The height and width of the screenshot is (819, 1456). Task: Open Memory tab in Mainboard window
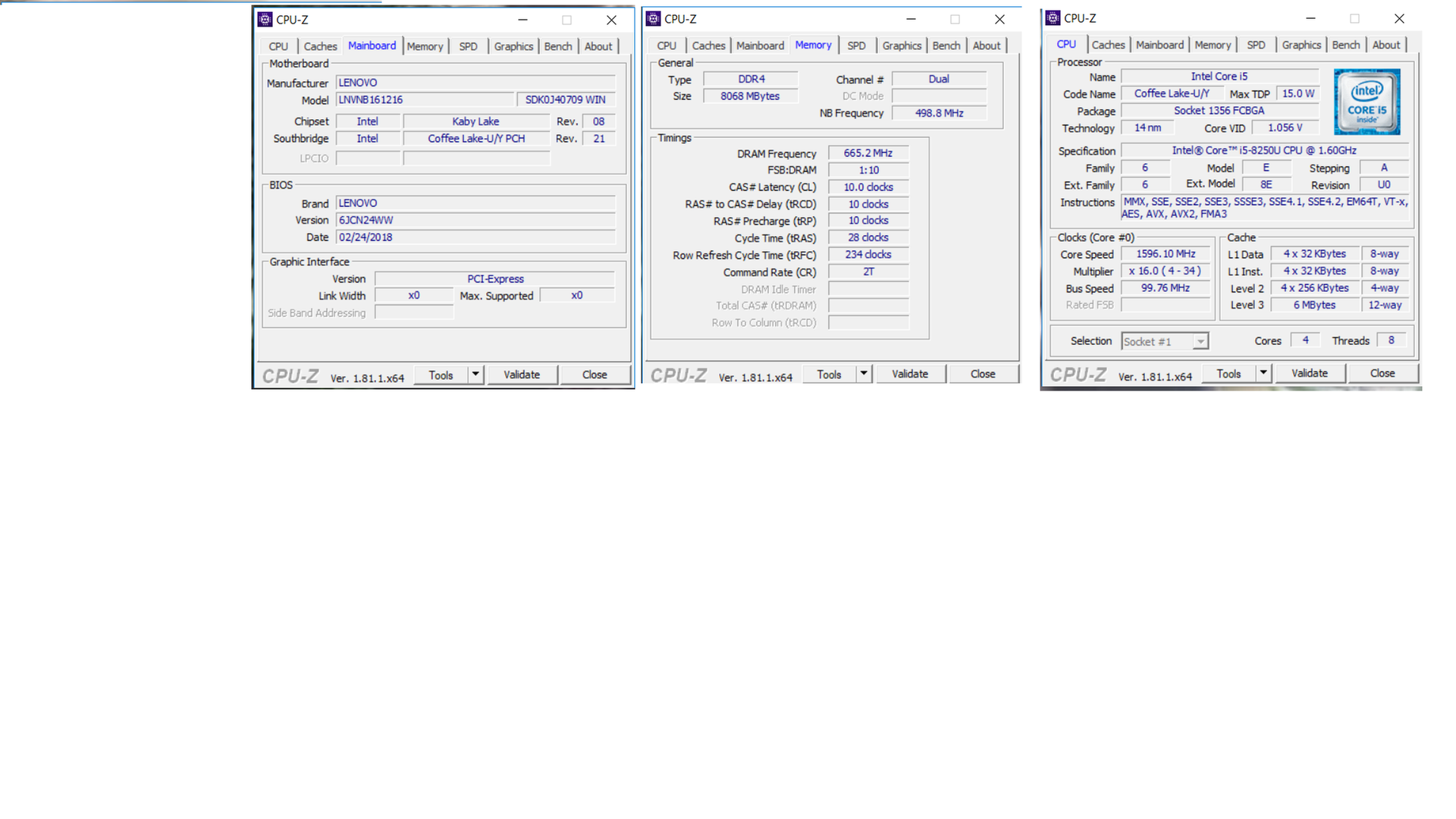click(x=425, y=46)
